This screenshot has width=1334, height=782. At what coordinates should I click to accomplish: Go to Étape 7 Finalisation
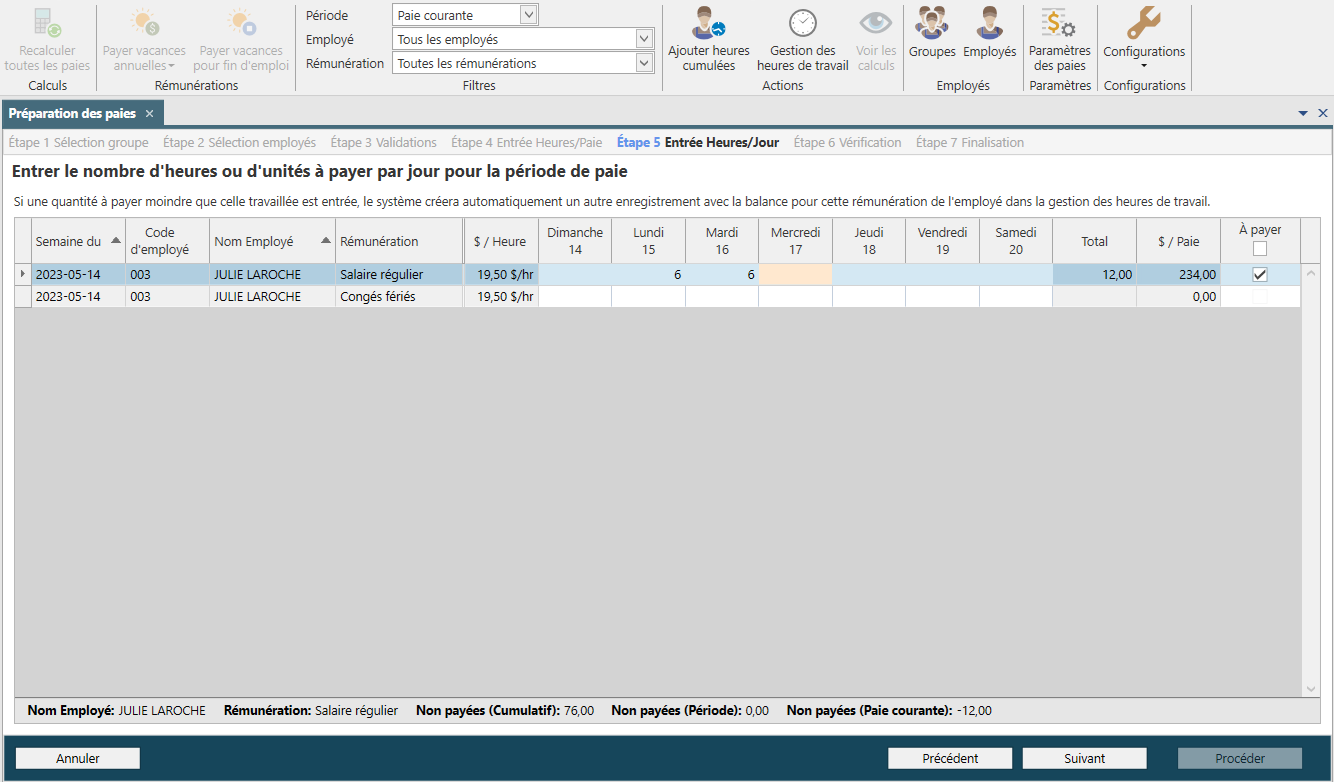[970, 143]
